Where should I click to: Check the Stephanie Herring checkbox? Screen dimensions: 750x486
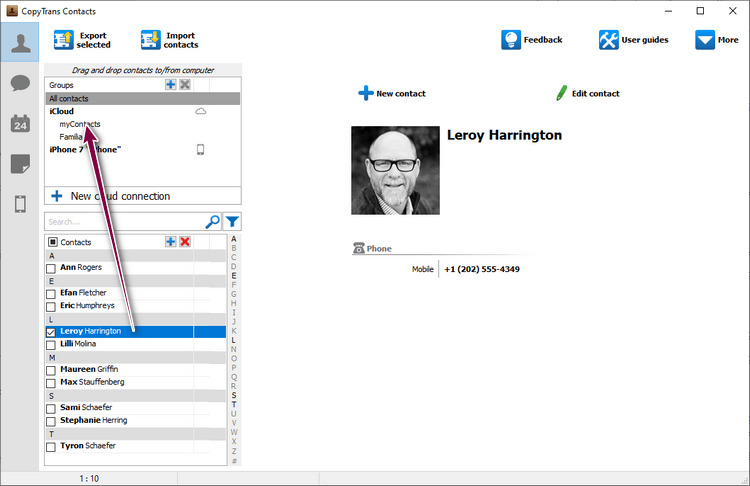click(x=51, y=421)
